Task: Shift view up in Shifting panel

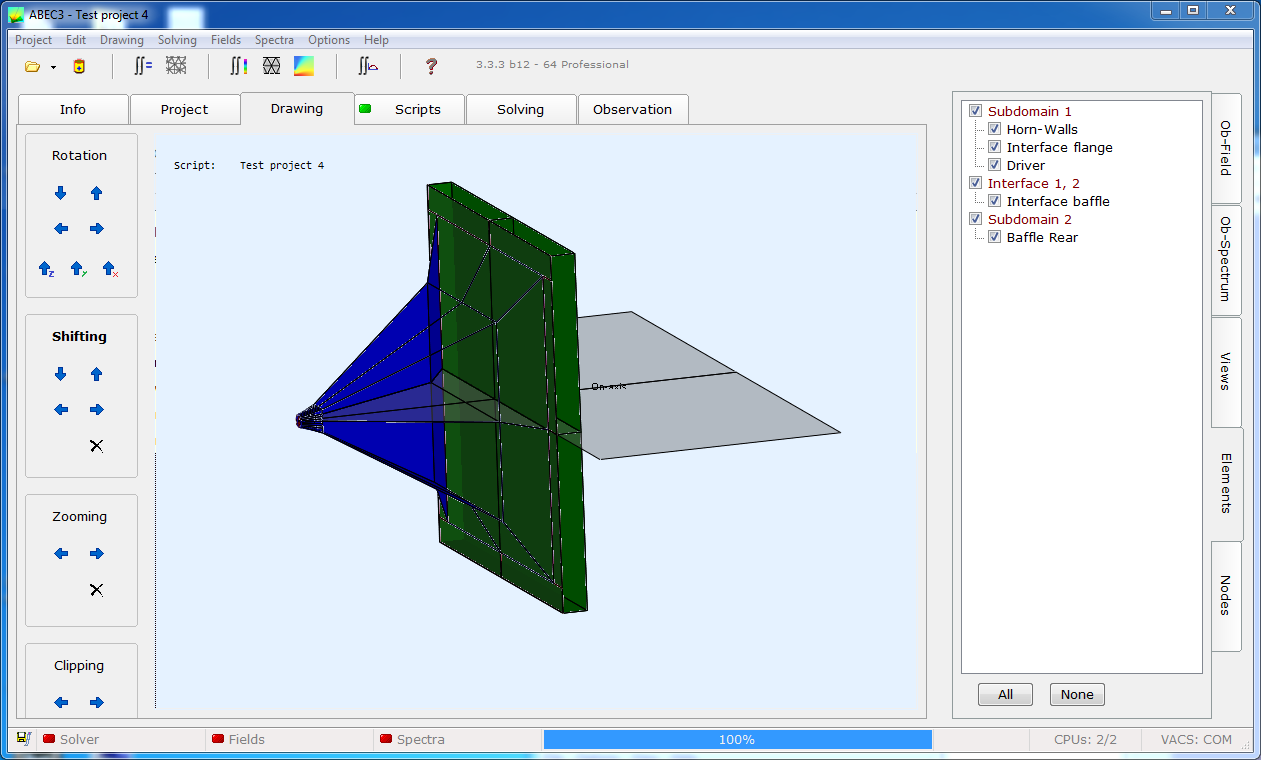Action: coord(97,374)
